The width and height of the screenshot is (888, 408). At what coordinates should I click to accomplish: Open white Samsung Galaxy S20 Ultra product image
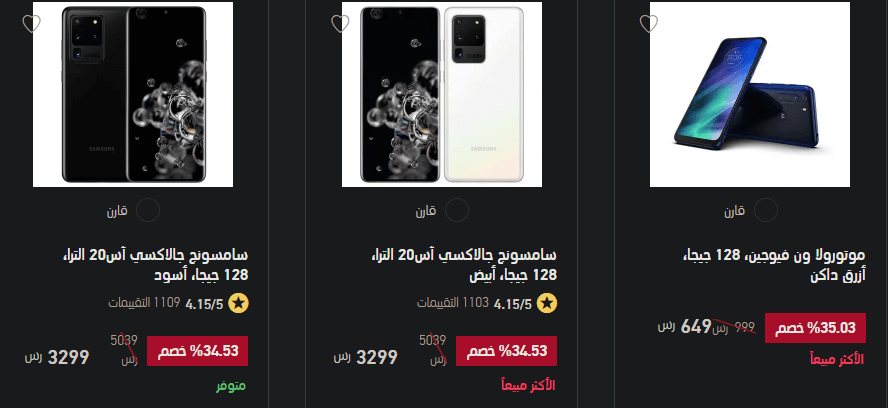pyautogui.click(x=442, y=94)
